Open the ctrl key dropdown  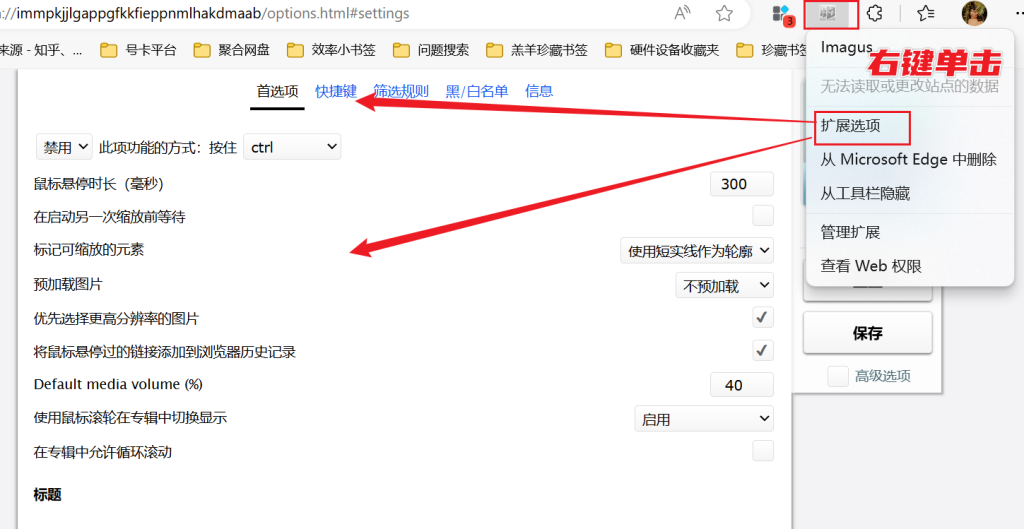tap(292, 147)
